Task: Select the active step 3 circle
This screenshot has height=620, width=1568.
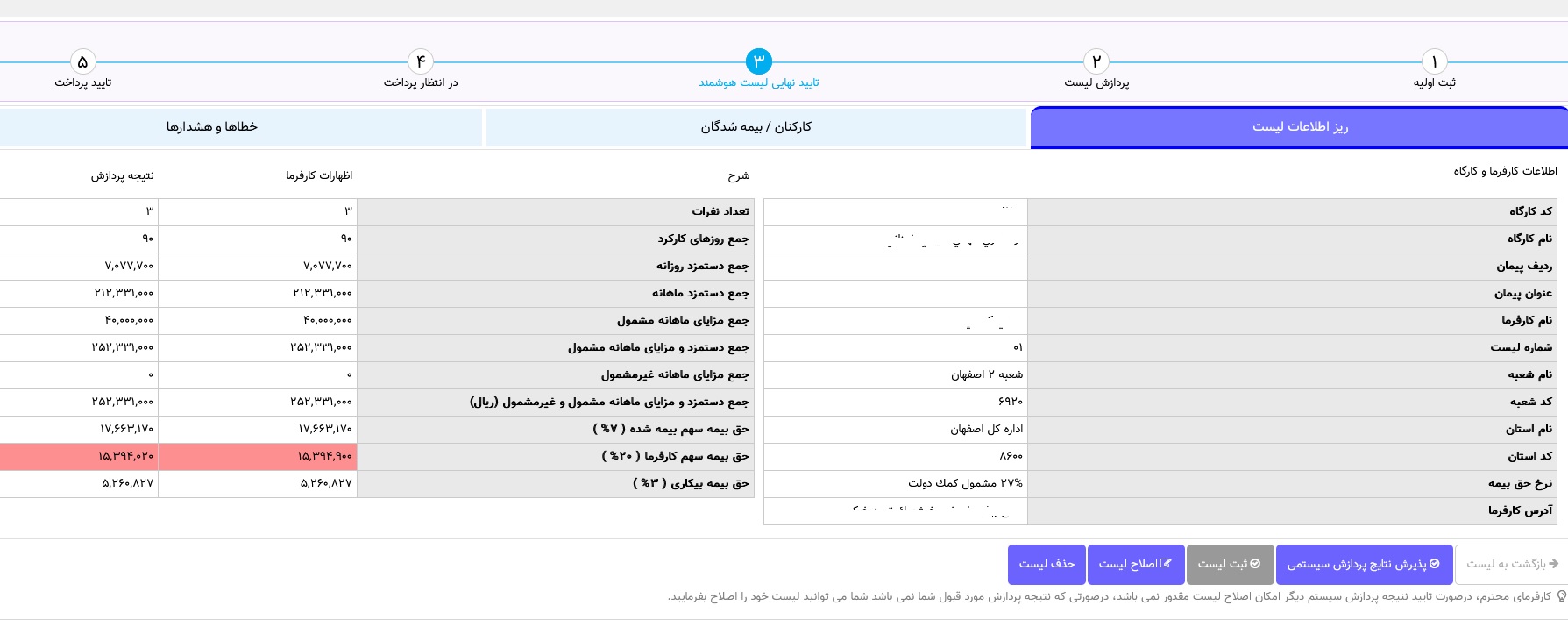Action: (758, 61)
